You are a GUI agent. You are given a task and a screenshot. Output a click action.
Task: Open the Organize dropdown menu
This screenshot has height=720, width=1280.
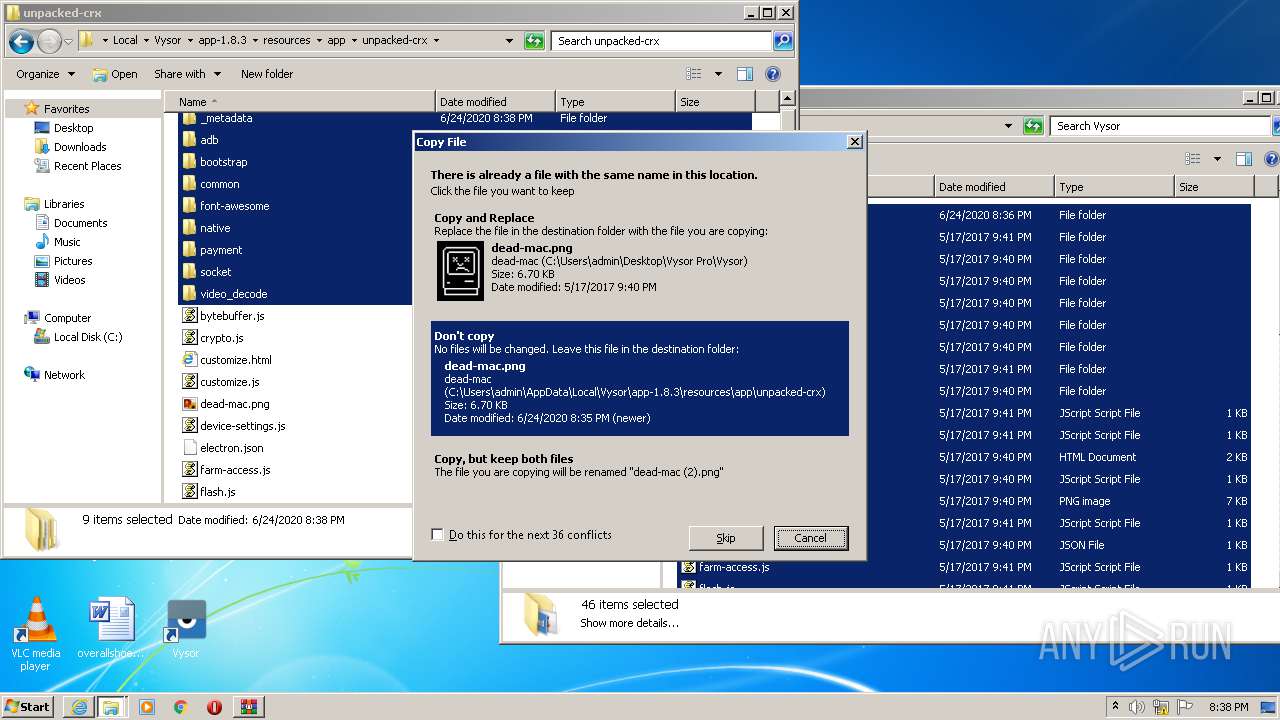tap(45, 74)
